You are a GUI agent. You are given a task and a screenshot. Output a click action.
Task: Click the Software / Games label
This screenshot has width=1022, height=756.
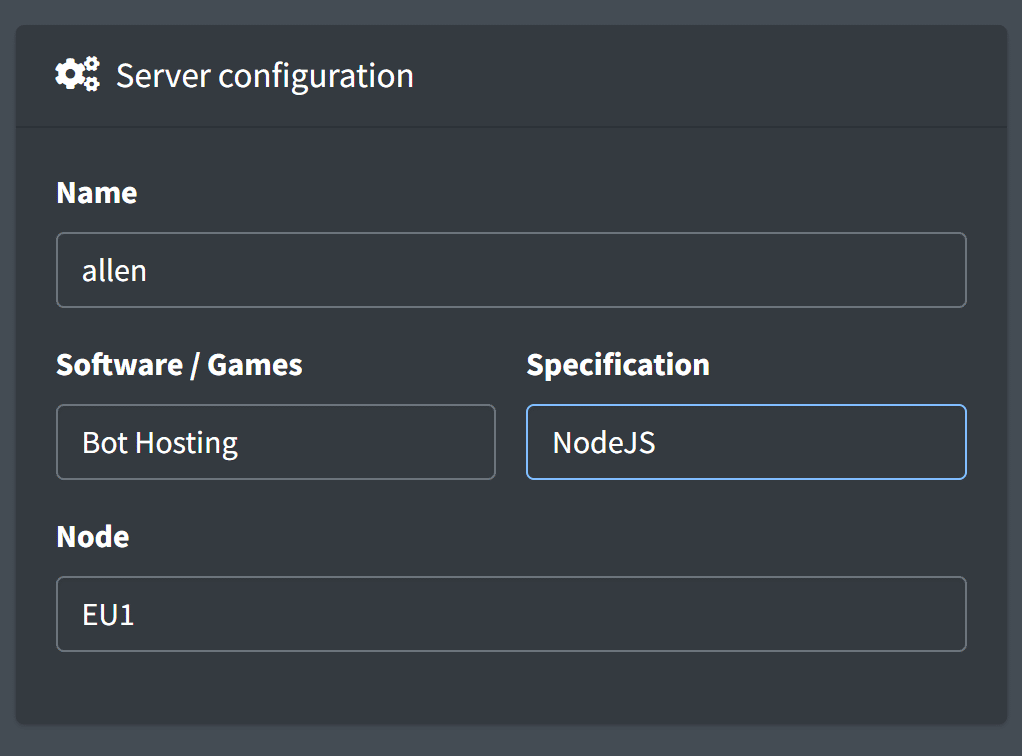click(x=179, y=364)
